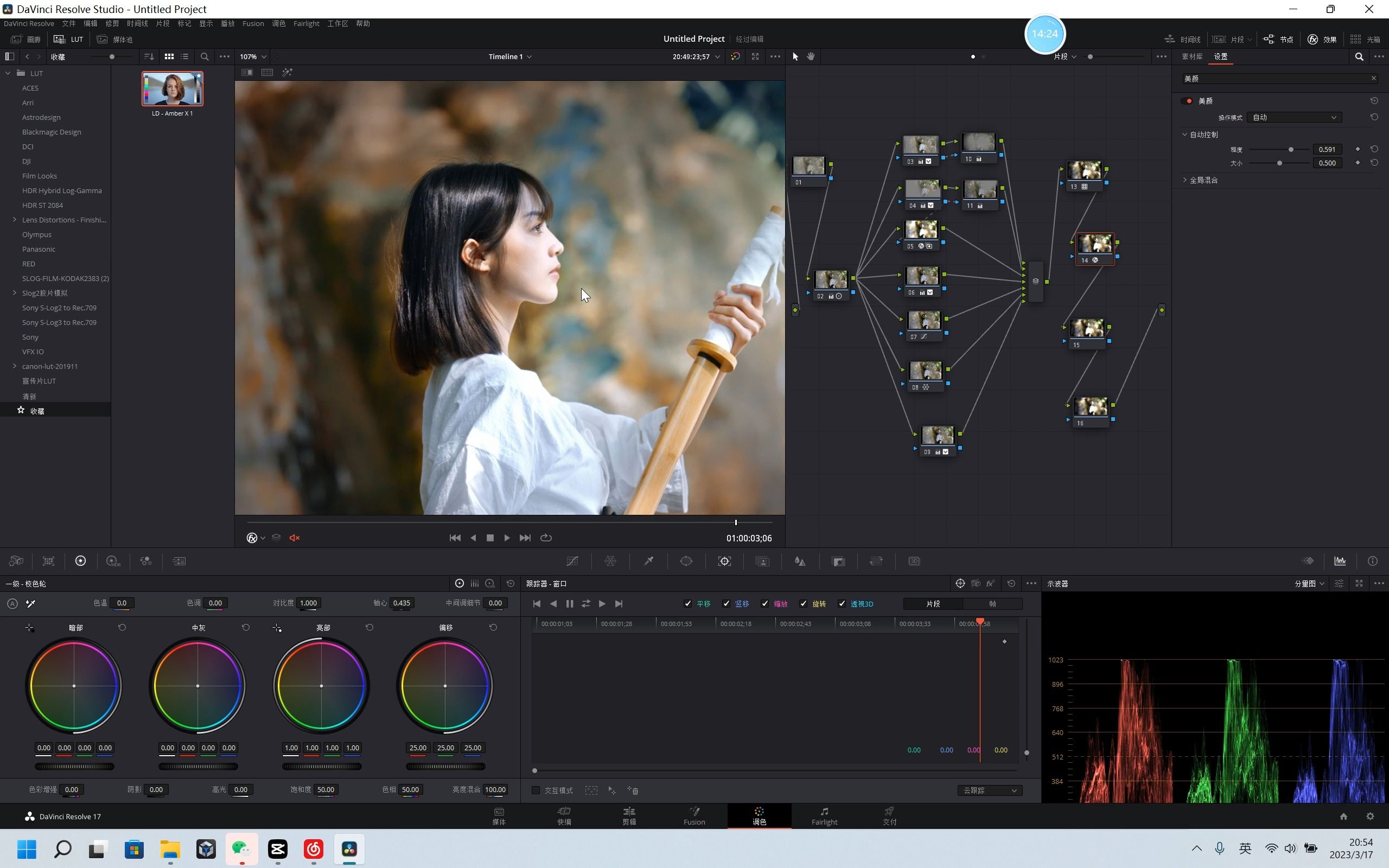This screenshot has width=1389, height=868.
Task: Switch to the Fairlight page tab
Action: 824,815
